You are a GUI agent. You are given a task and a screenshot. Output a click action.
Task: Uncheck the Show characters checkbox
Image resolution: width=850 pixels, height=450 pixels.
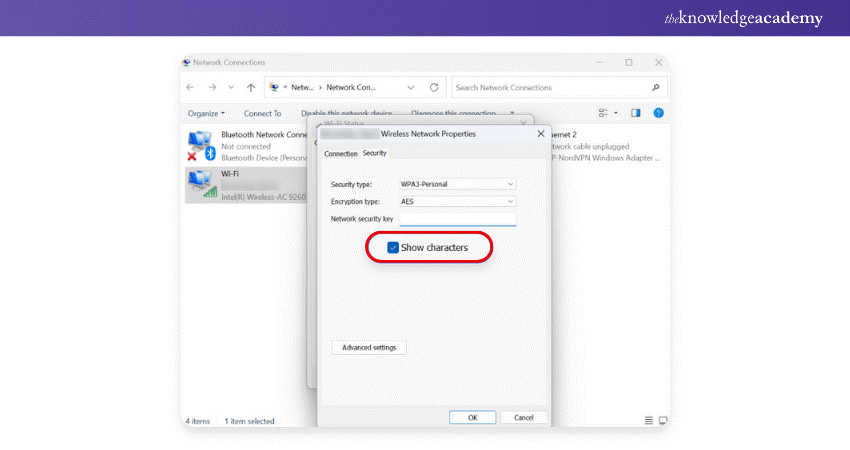tap(393, 247)
